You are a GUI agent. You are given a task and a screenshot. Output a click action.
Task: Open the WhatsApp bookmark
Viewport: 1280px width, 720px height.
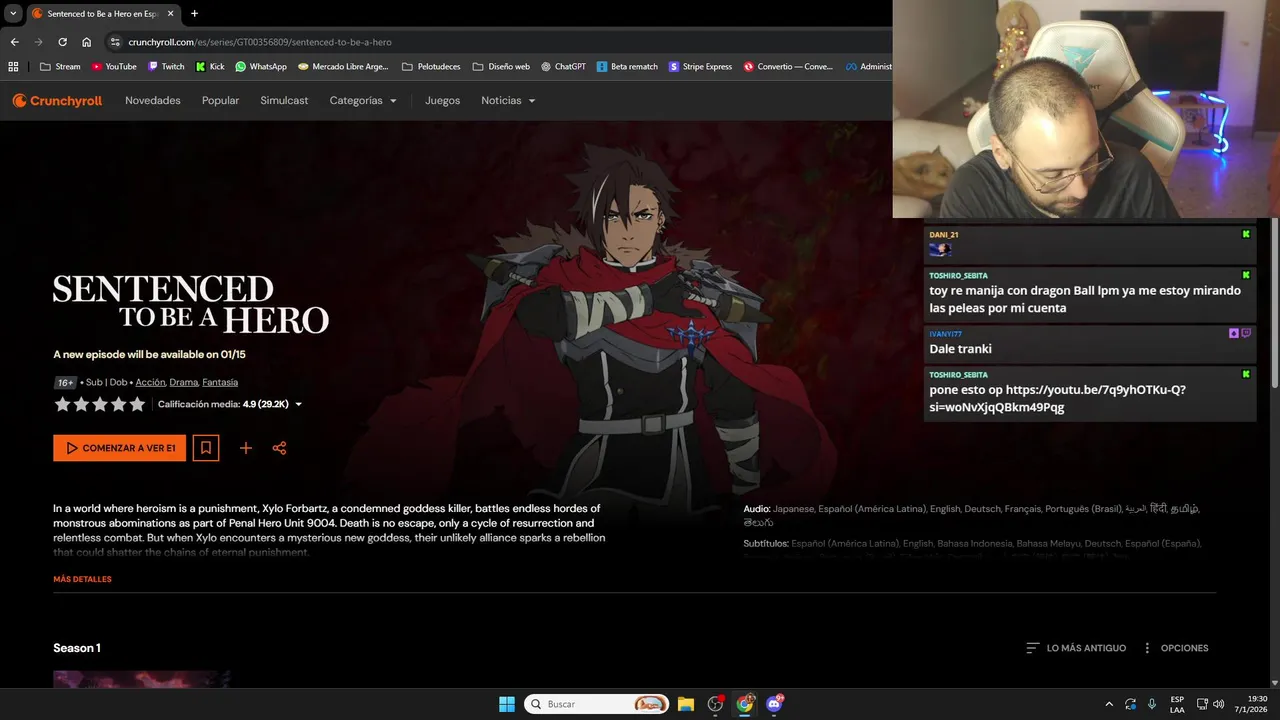(x=261, y=67)
